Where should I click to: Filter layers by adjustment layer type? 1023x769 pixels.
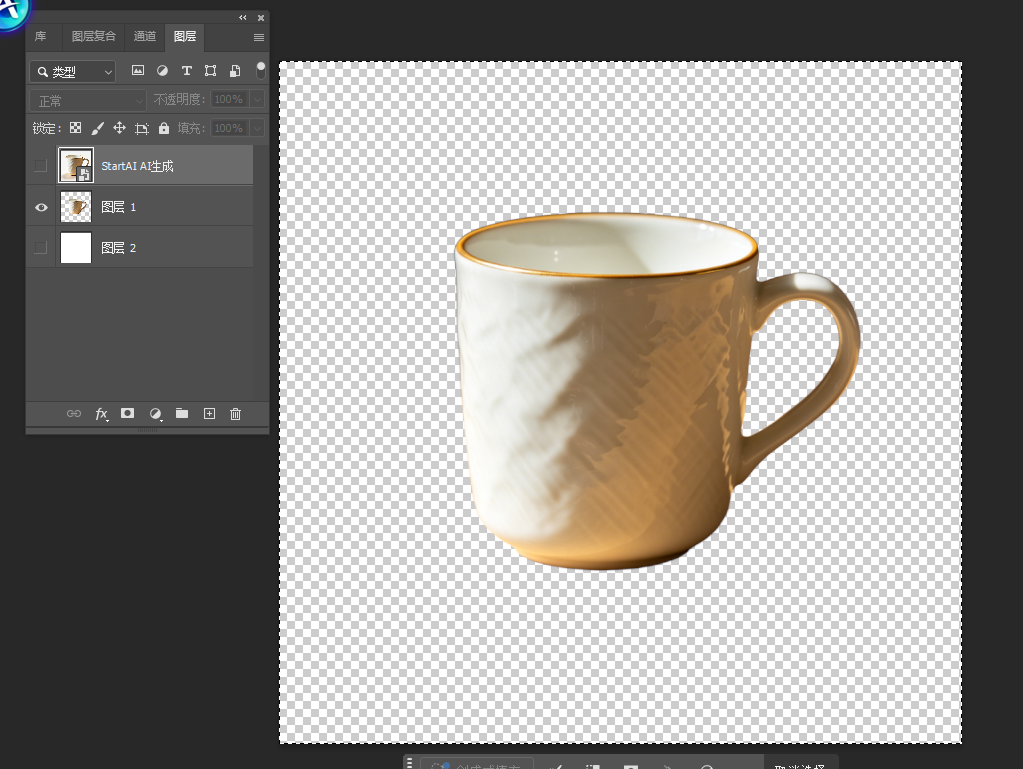(x=162, y=70)
